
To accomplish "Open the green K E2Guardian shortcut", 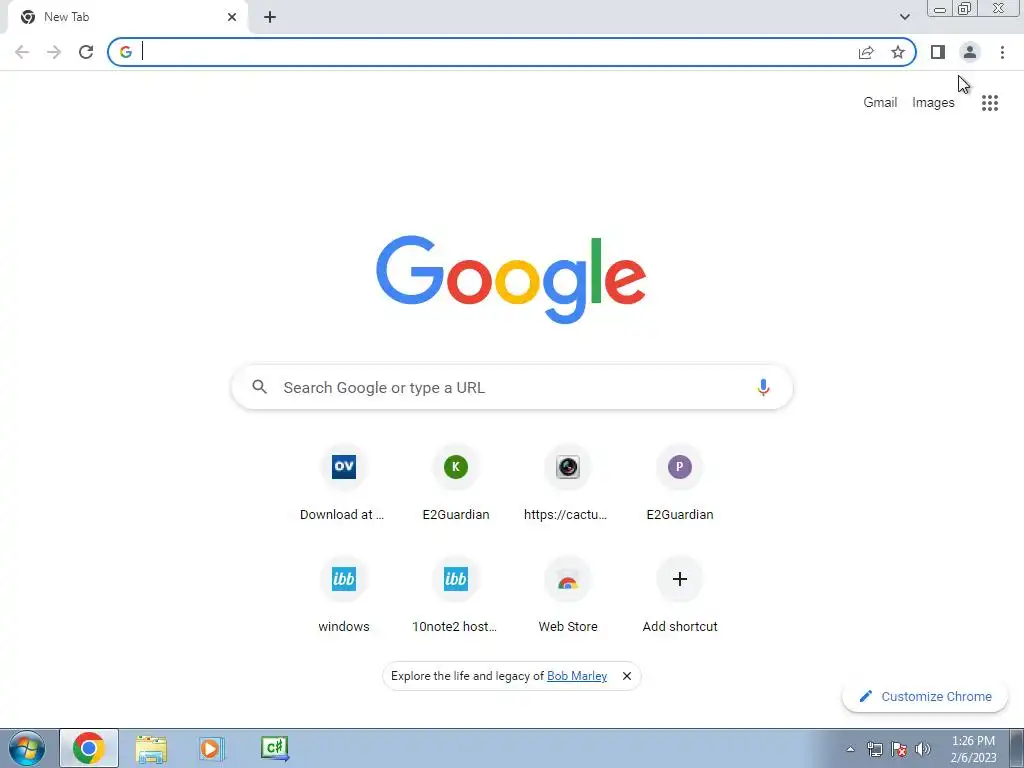I will click(456, 483).
